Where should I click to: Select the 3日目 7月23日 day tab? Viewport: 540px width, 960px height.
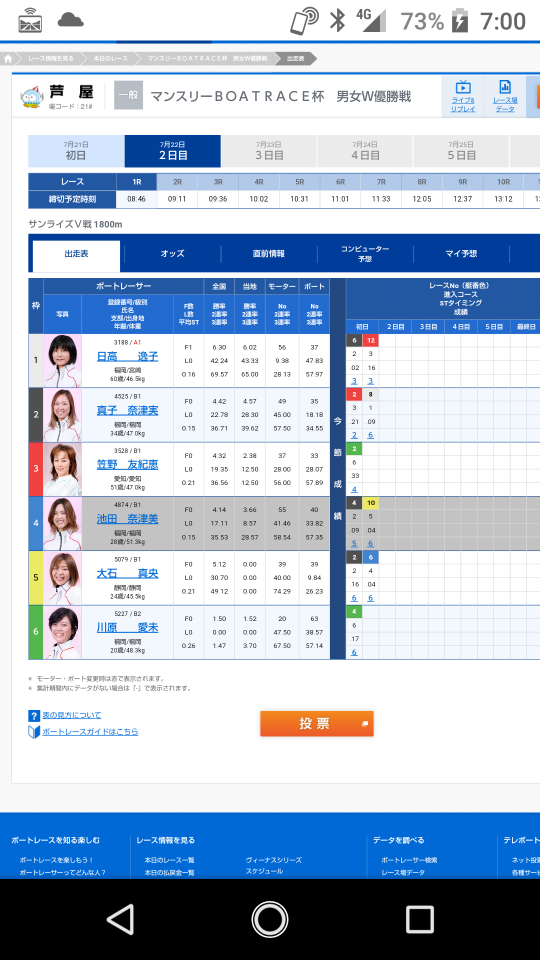point(269,151)
